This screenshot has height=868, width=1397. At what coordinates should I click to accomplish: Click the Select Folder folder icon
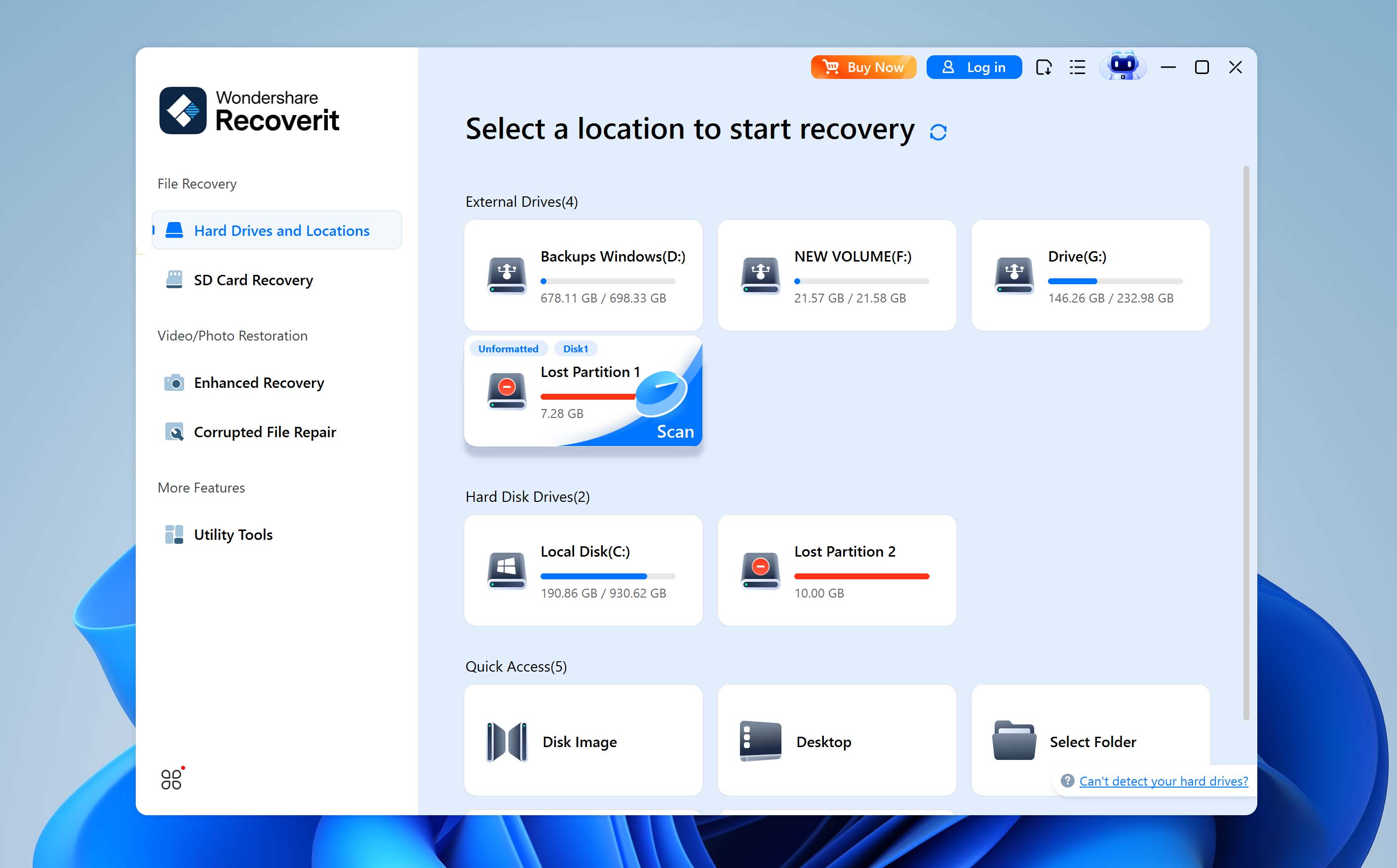(x=1014, y=741)
